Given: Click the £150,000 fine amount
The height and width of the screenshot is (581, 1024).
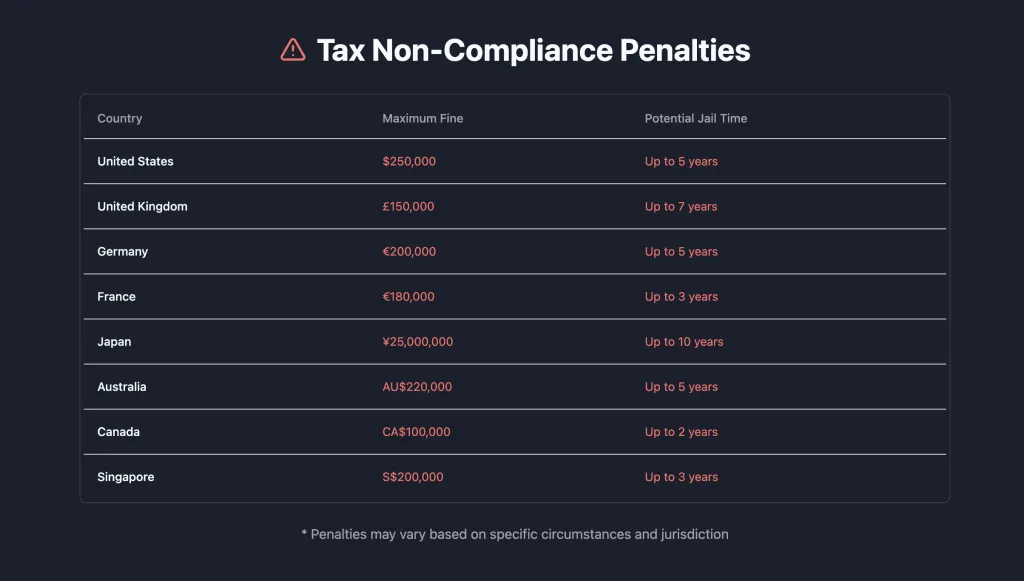Looking at the screenshot, I should (x=408, y=206).
